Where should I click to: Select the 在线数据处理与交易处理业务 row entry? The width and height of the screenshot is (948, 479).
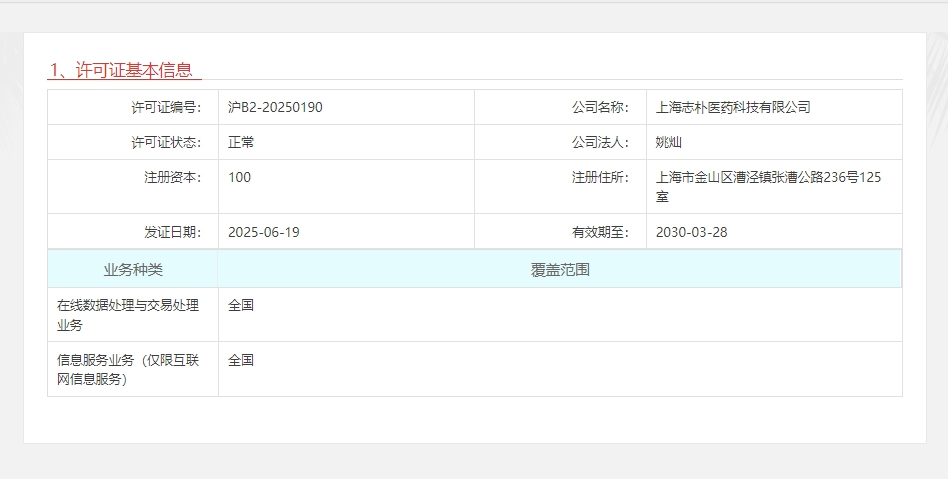(x=128, y=315)
